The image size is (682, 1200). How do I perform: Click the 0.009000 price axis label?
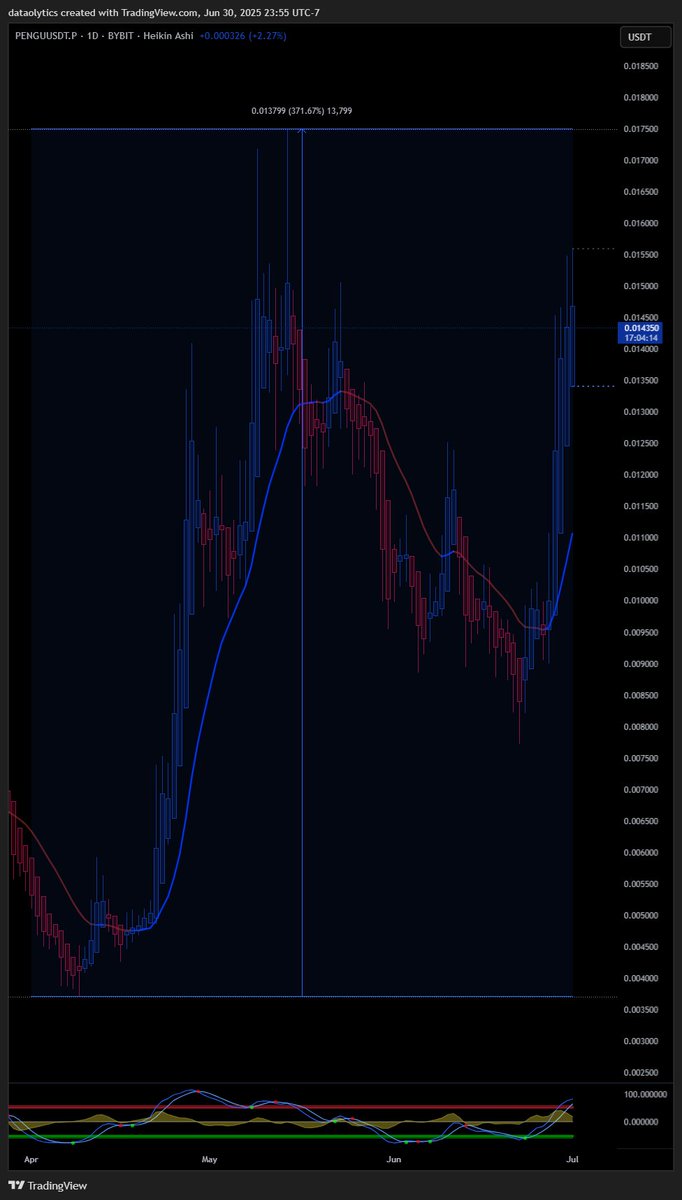tap(641, 664)
